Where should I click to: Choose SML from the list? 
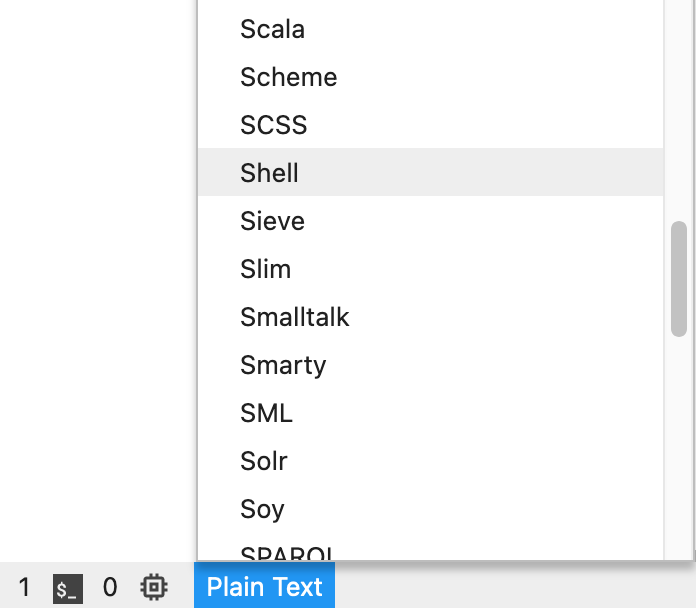click(x=431, y=413)
